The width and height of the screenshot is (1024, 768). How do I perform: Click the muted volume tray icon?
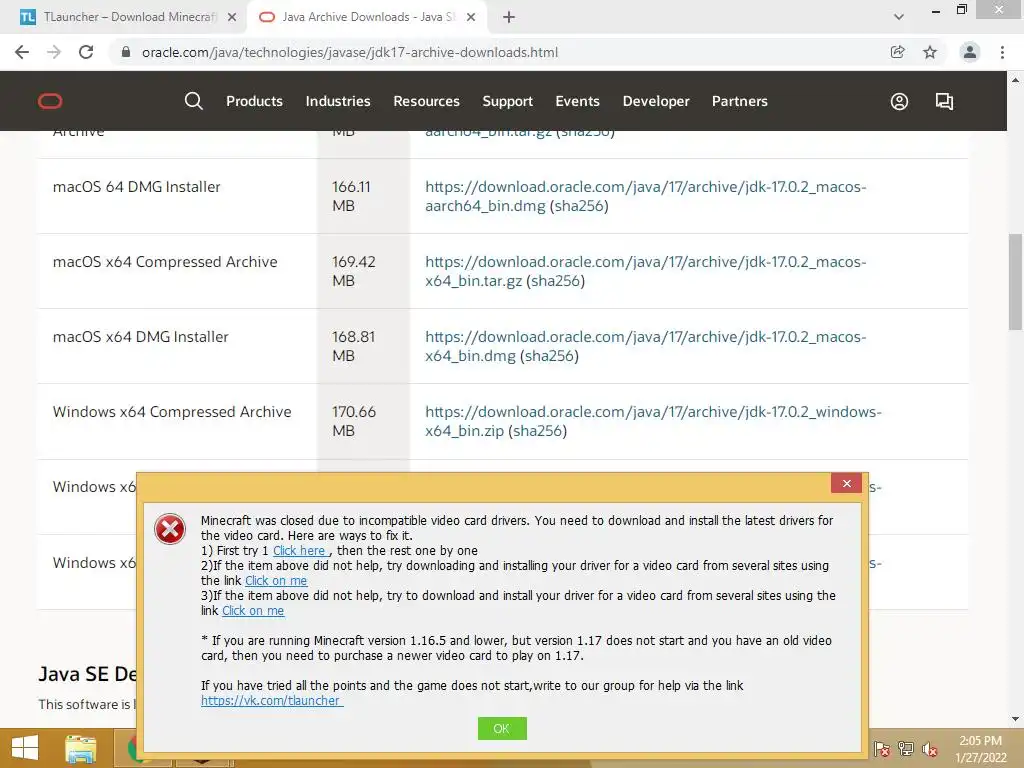930,748
